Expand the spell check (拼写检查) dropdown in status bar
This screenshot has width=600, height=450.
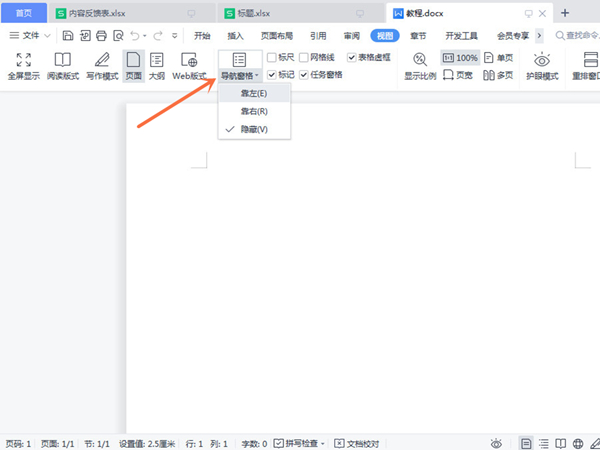tap(323, 443)
